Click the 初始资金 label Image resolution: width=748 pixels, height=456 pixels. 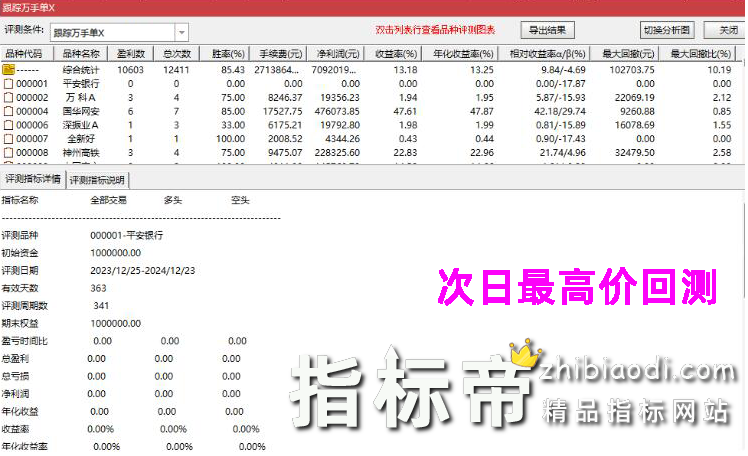click(20, 253)
